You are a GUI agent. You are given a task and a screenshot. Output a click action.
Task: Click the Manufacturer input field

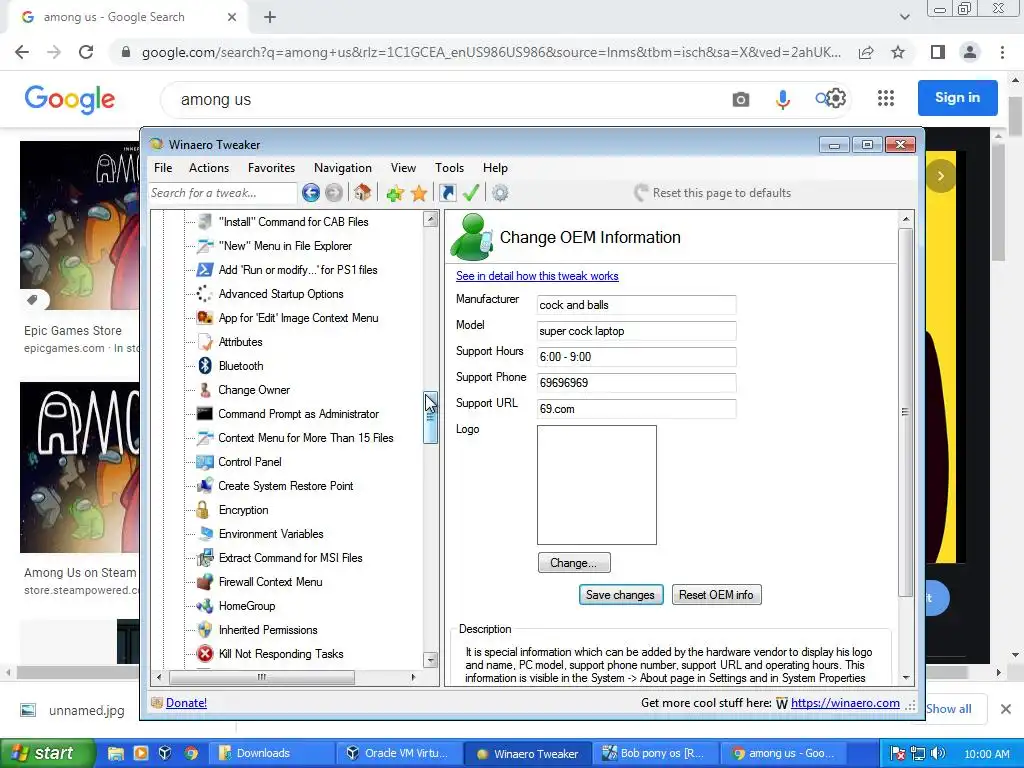pos(636,305)
